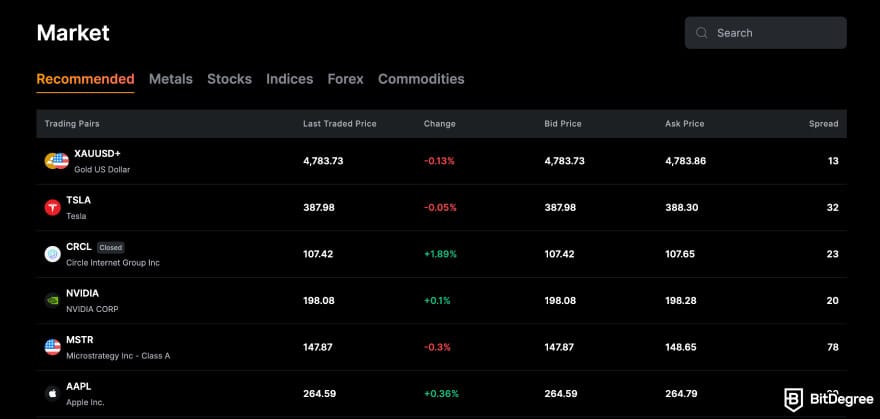Click XAUUSD+ last price 4,783.73
The height and width of the screenshot is (419, 880).
[x=323, y=161]
